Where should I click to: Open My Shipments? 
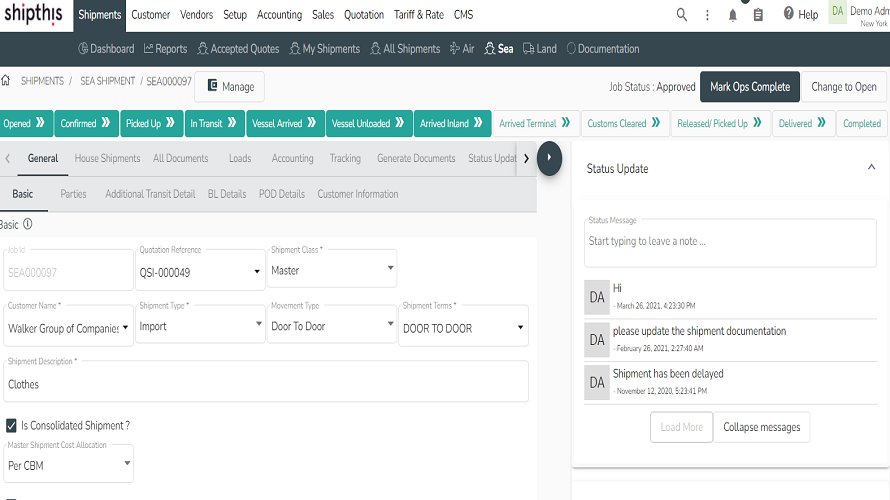325,49
